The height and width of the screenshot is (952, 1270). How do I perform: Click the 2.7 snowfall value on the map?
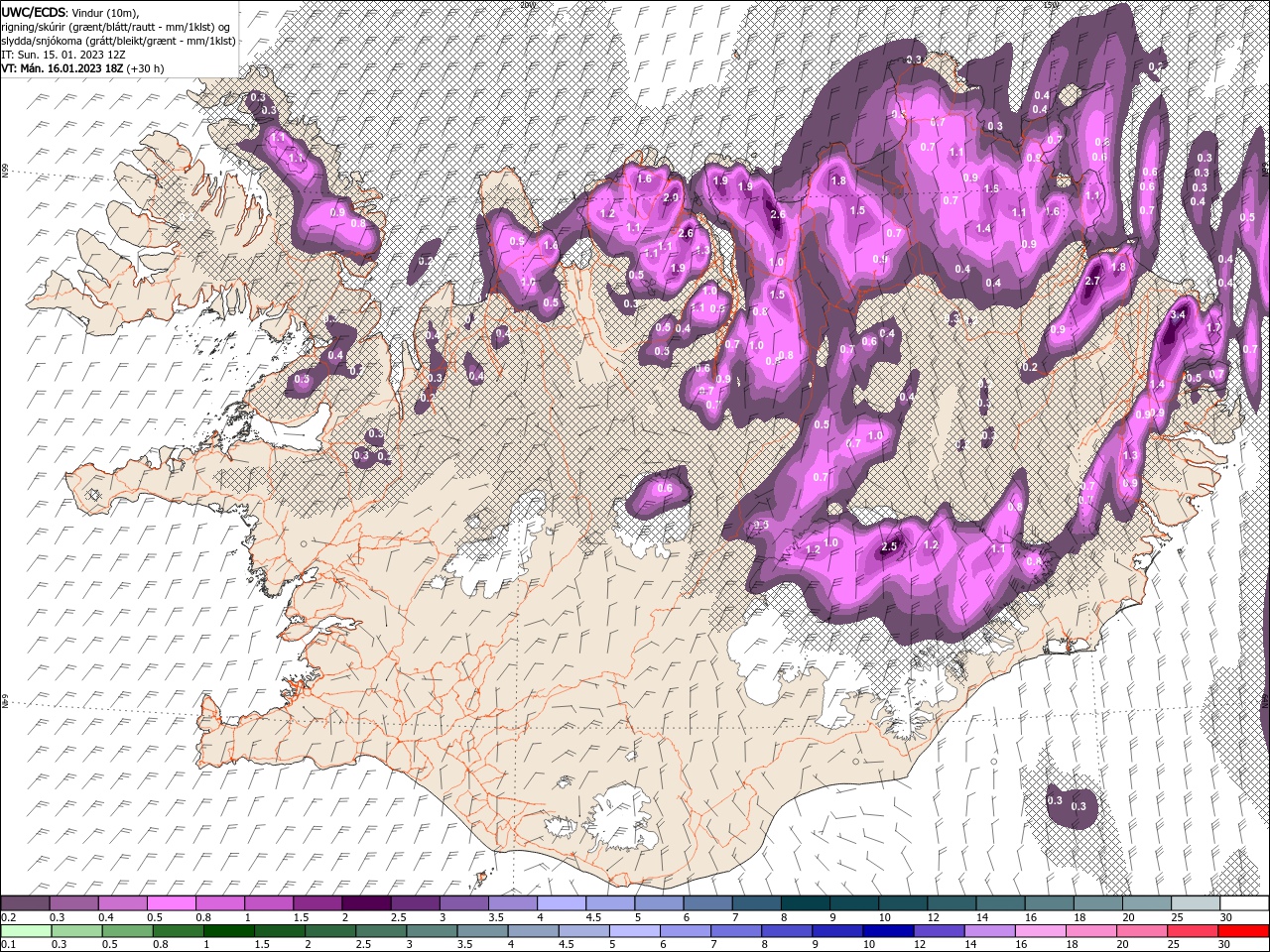pyautogui.click(x=1092, y=282)
